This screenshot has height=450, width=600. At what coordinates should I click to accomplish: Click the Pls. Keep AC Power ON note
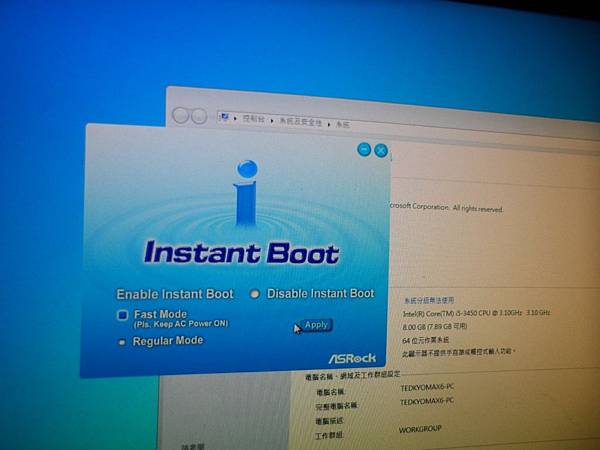[181, 324]
